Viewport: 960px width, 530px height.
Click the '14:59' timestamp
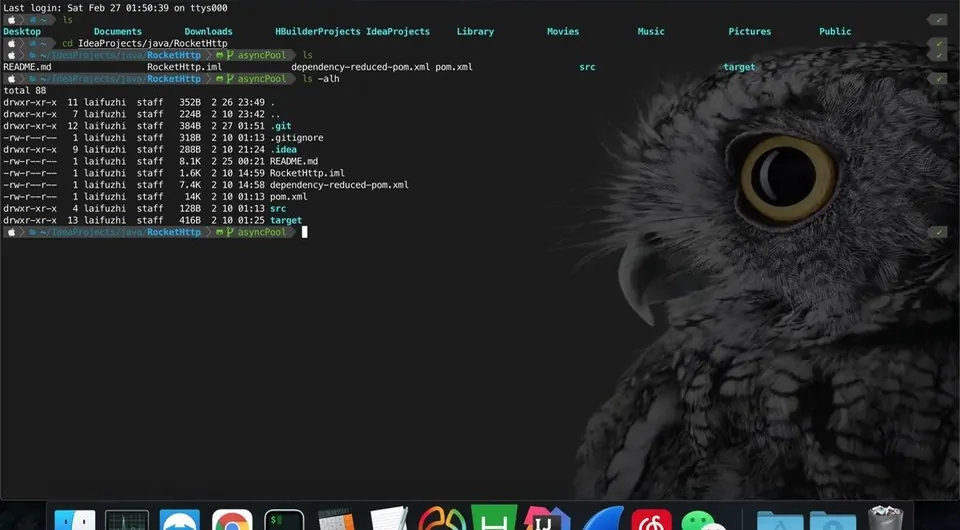[x=251, y=173]
